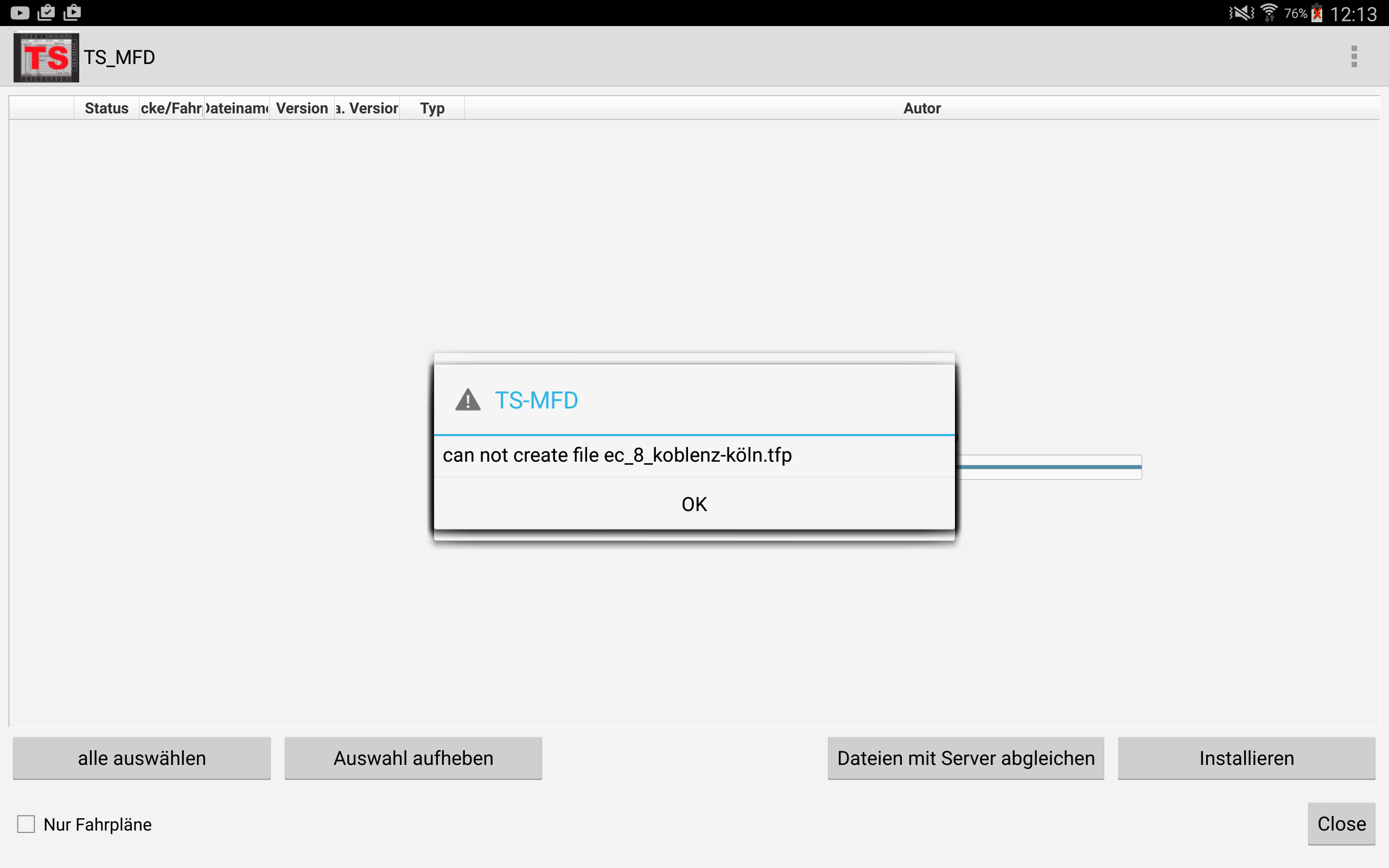Click the Autor column header
The width and height of the screenshot is (1389, 868).
click(x=922, y=108)
